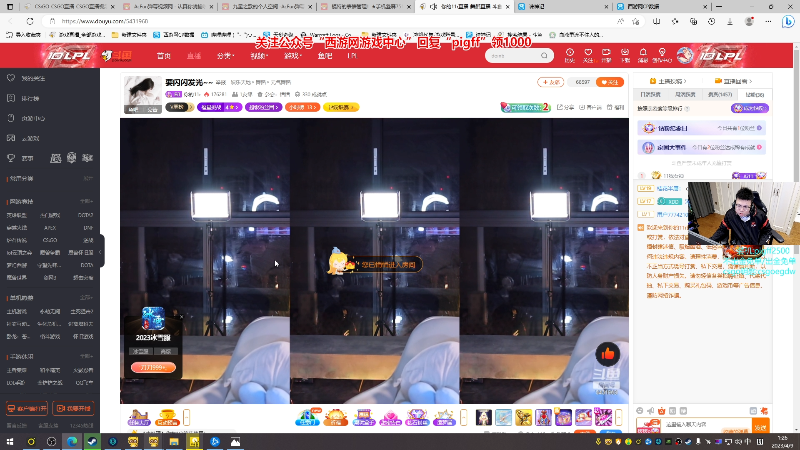Expand the 游戏 games dropdown in the nav
Screen dimensions: 800x450
[293, 56]
